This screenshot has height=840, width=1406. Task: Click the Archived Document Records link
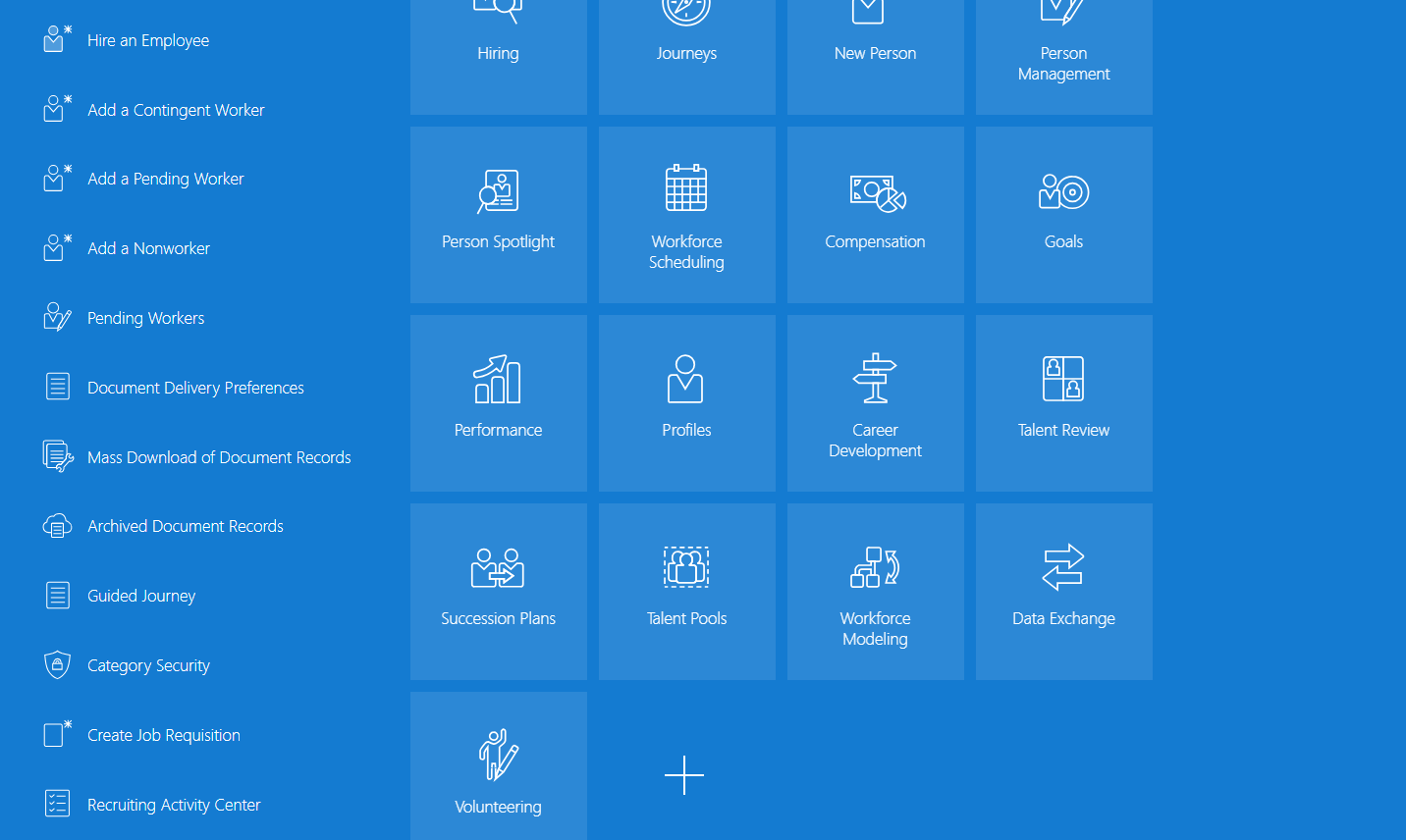(x=186, y=526)
